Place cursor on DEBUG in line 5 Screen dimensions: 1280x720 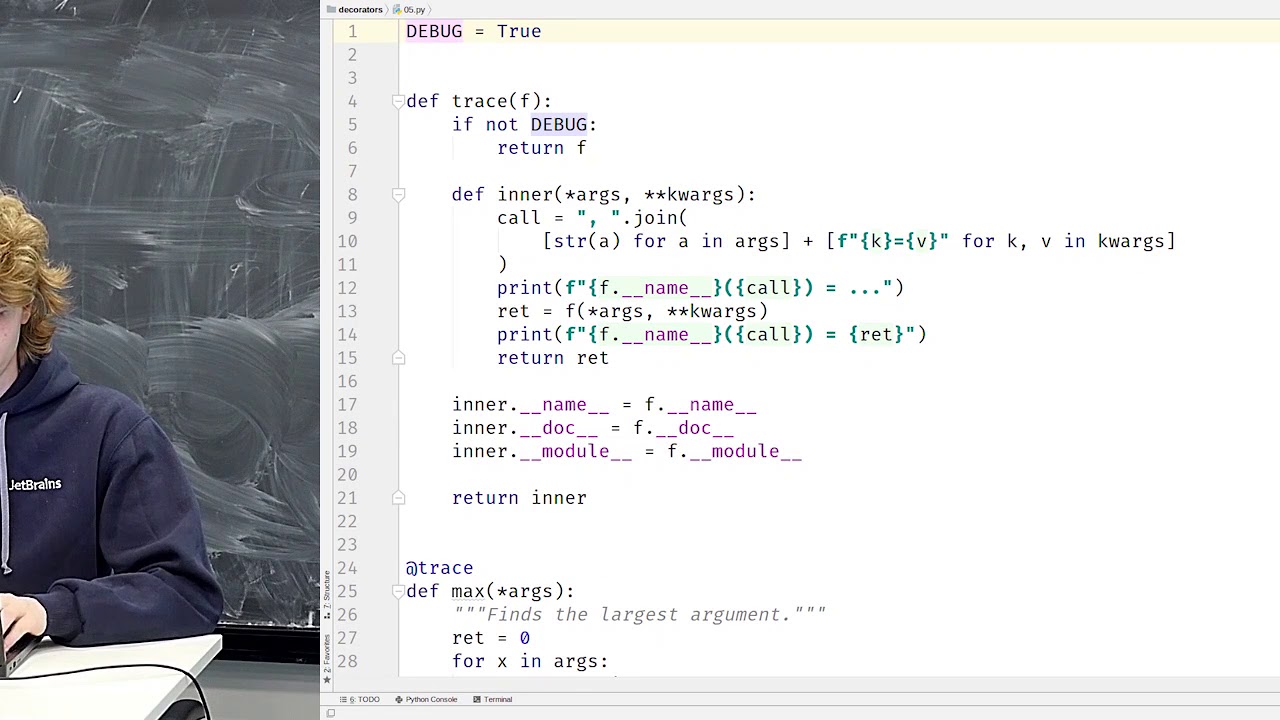coord(558,125)
